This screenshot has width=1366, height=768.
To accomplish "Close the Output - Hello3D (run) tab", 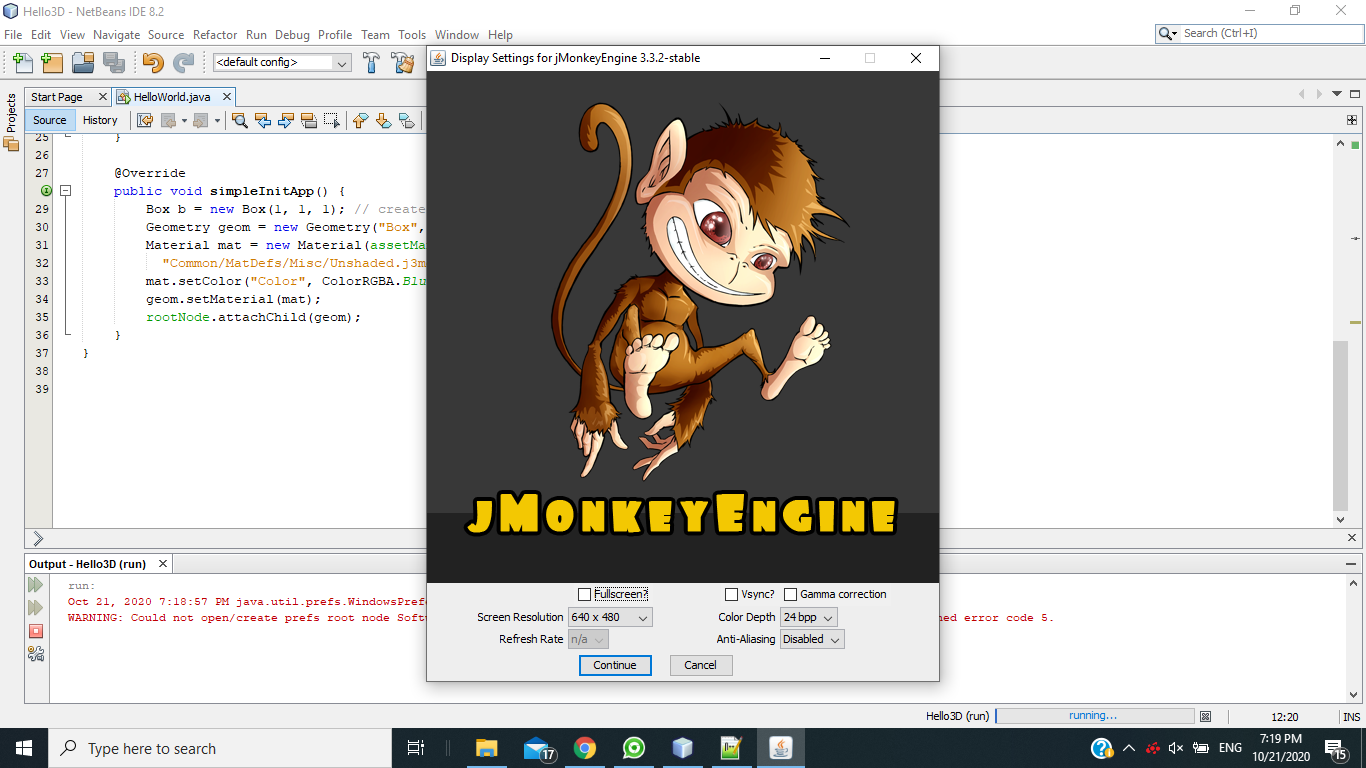I will (x=162, y=564).
